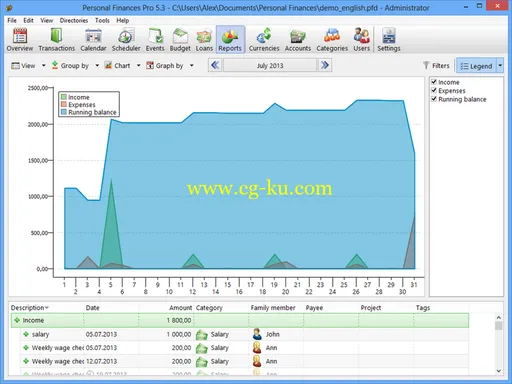Click the Description column sort arrow

(x=47, y=308)
